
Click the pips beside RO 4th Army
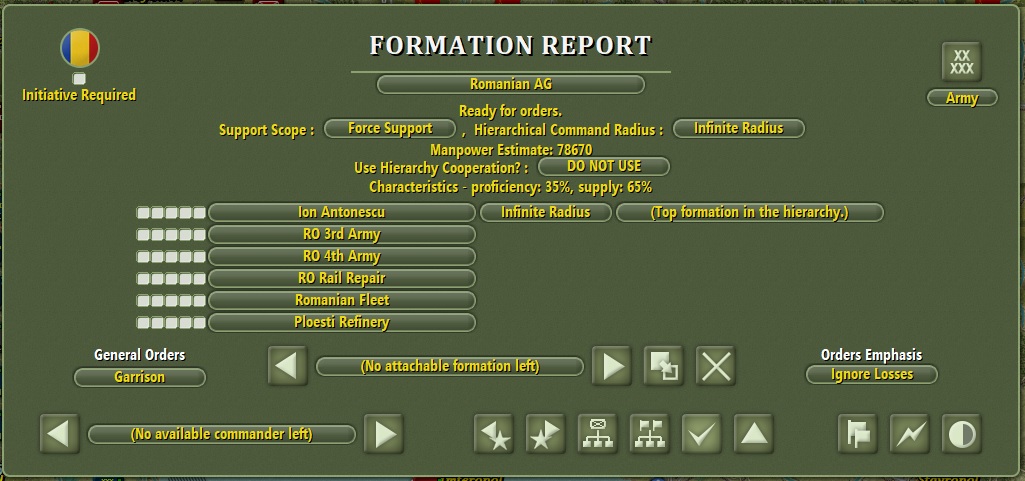point(171,256)
